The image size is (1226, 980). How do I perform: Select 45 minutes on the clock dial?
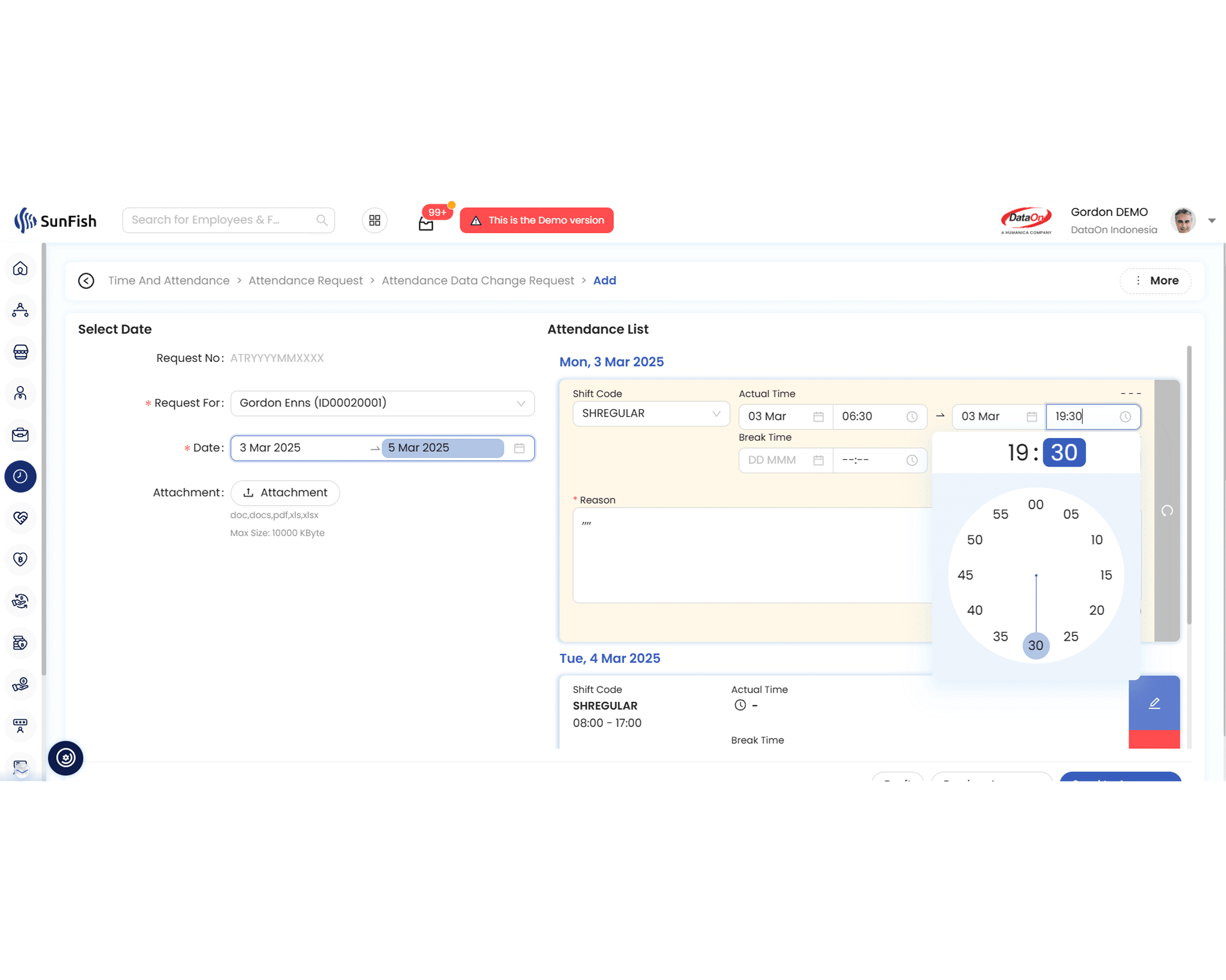click(965, 575)
